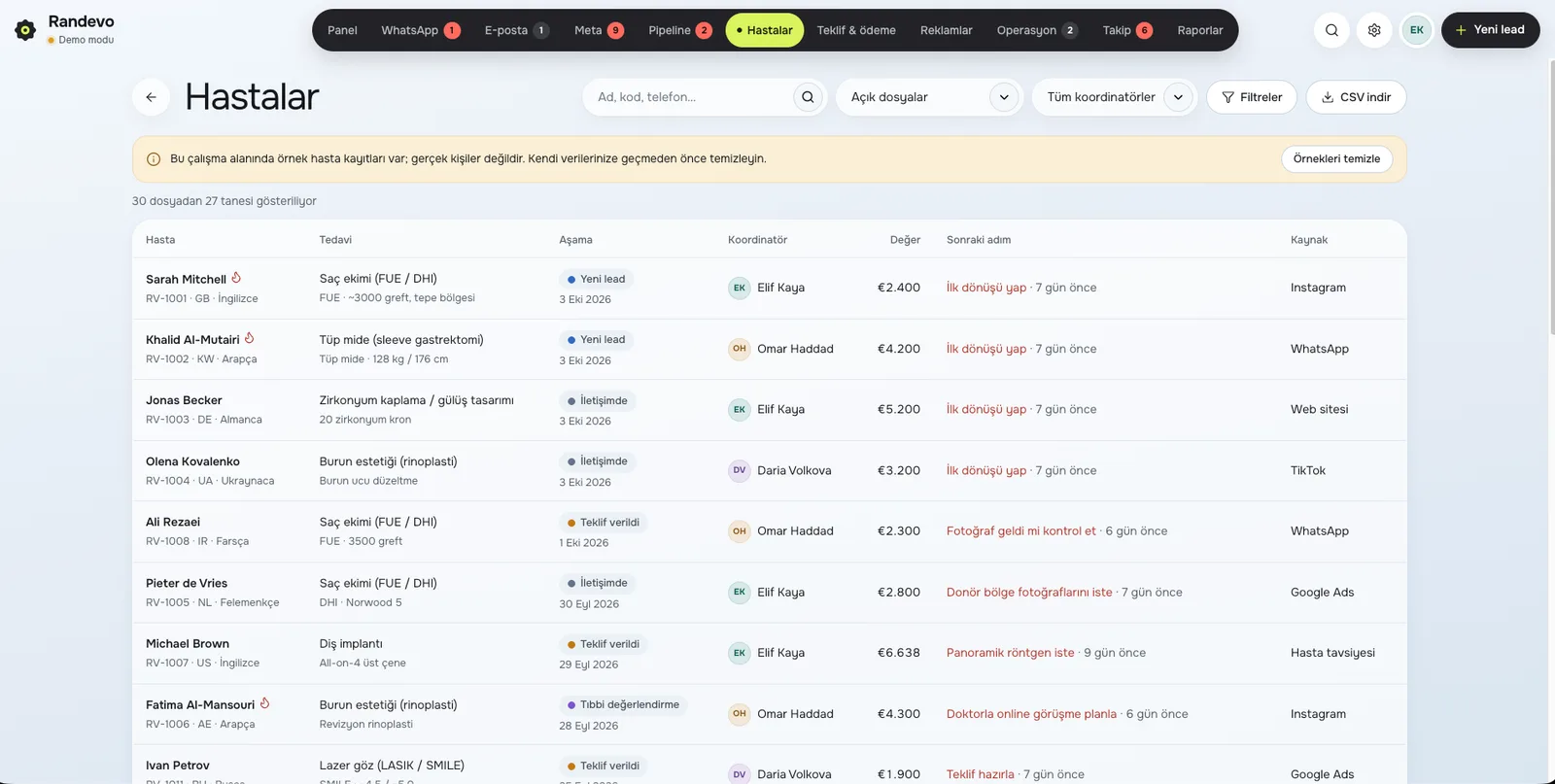Expand the Açık dosyalar dropdown

929,97
